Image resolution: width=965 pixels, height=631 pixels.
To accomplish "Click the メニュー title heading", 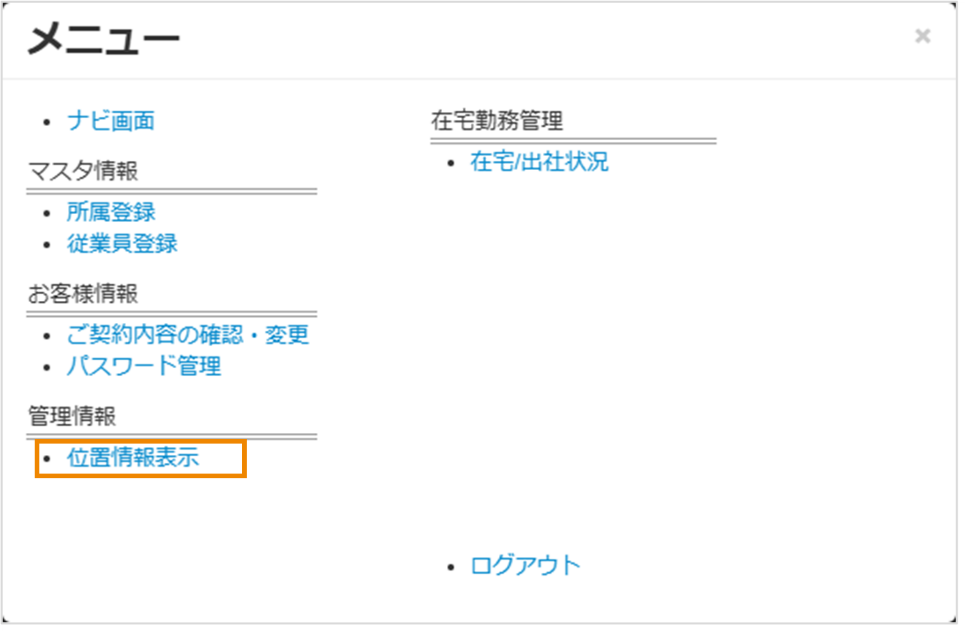I will [101, 39].
